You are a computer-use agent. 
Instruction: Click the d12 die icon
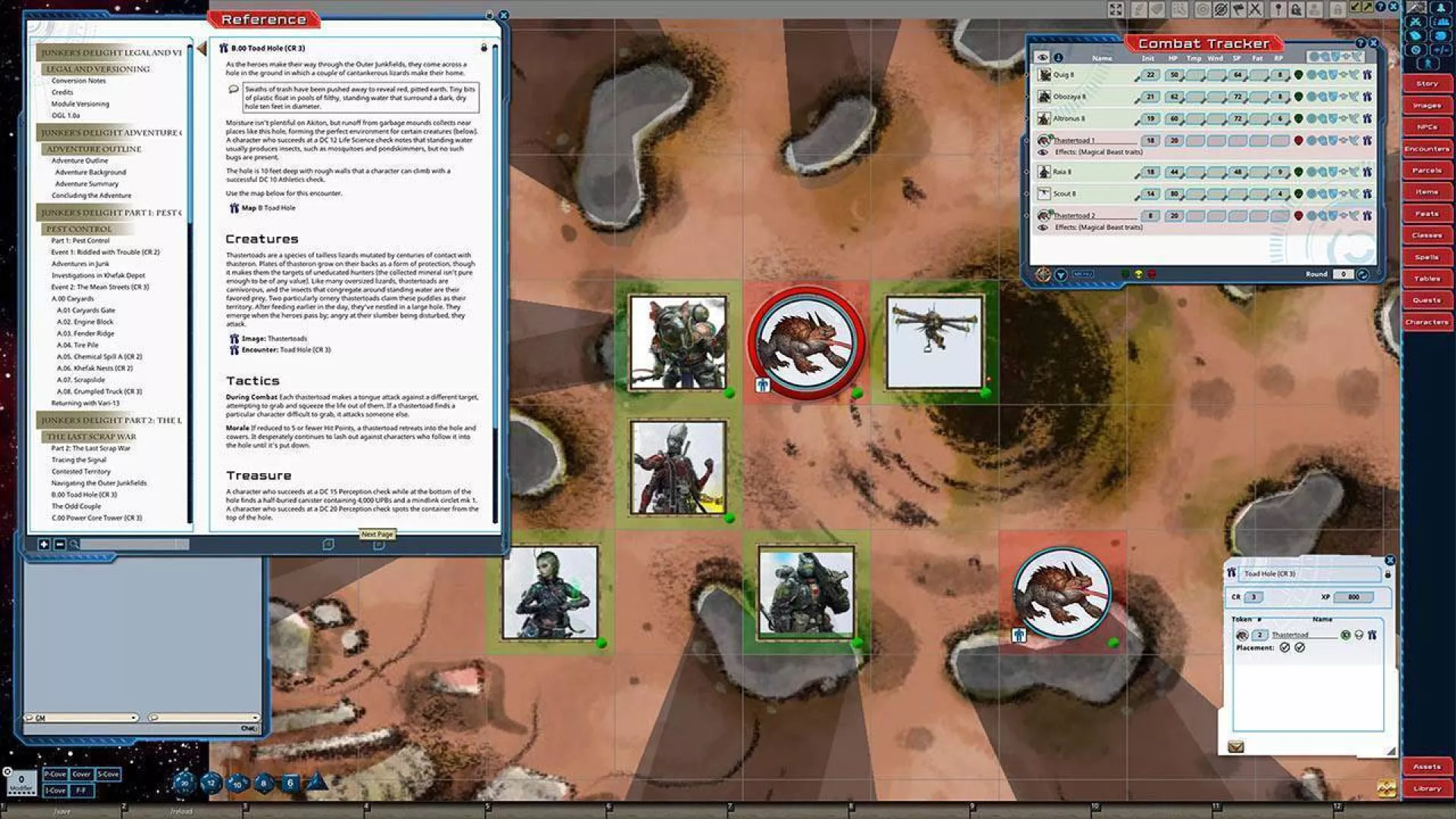[x=211, y=783]
